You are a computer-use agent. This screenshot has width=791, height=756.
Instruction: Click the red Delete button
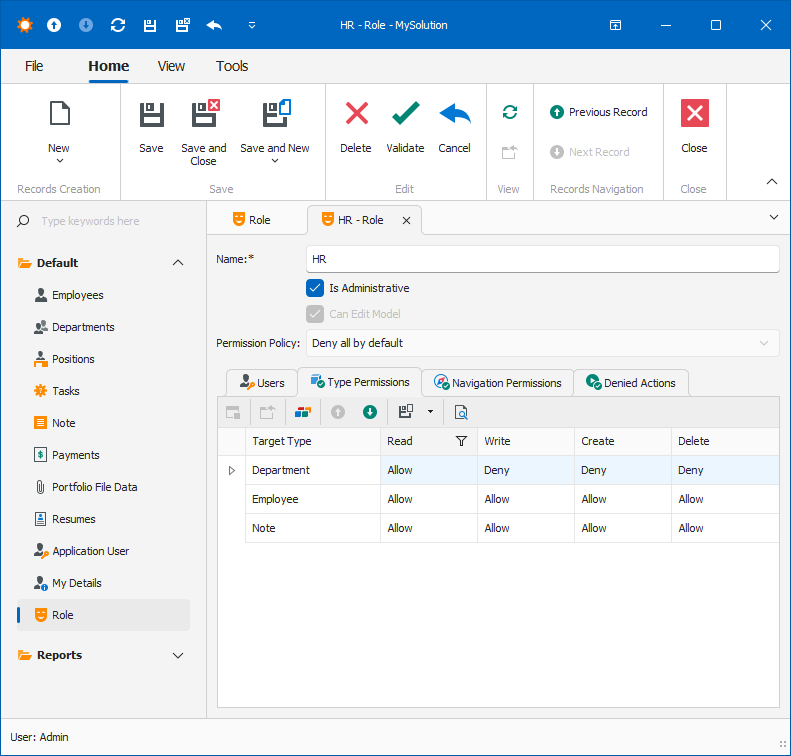[356, 127]
